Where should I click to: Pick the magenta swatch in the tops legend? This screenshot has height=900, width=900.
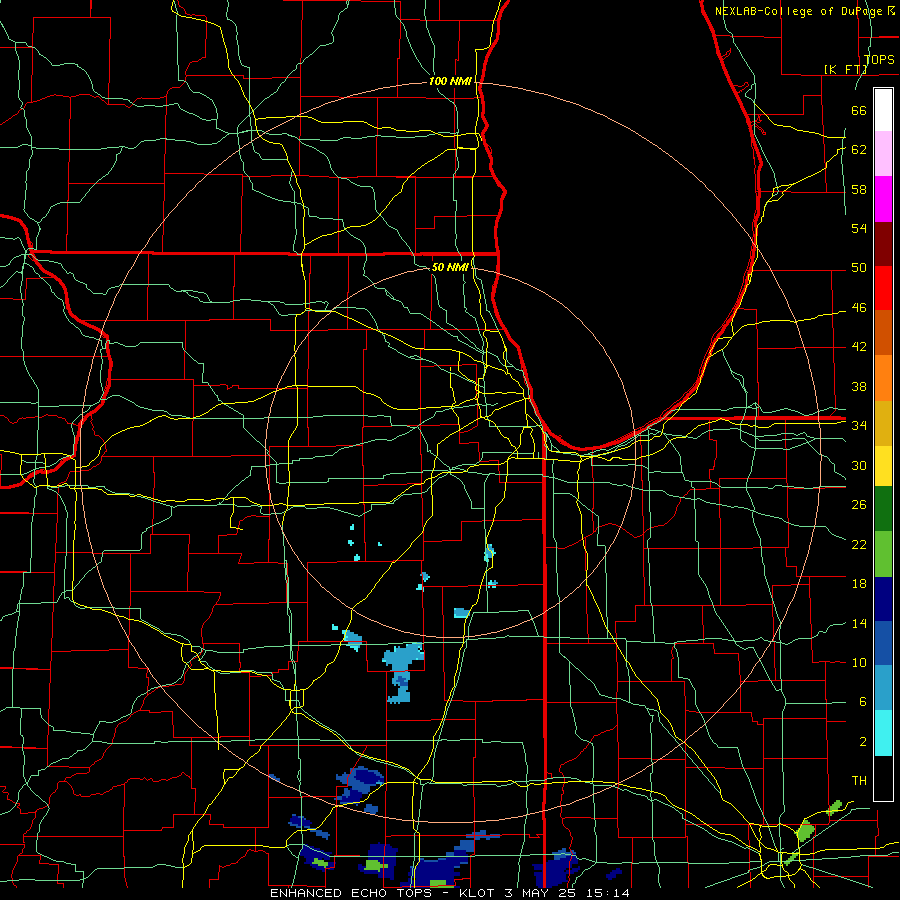[883, 199]
